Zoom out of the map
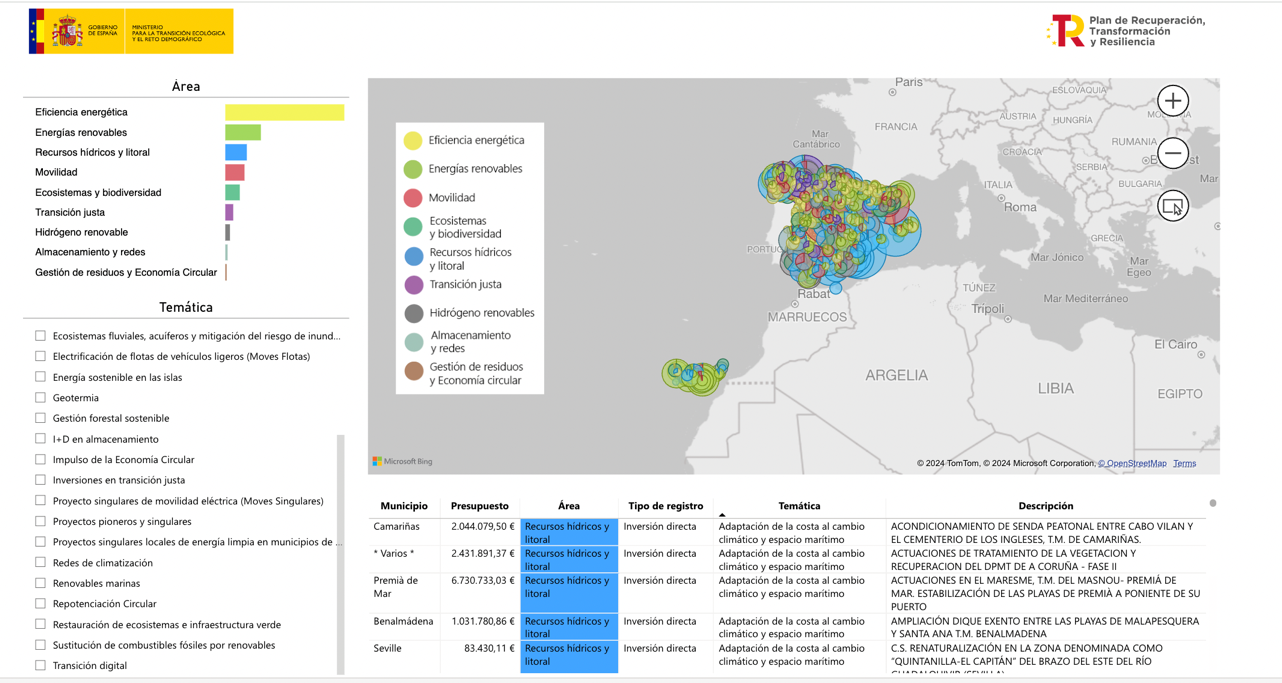 [x=1172, y=153]
